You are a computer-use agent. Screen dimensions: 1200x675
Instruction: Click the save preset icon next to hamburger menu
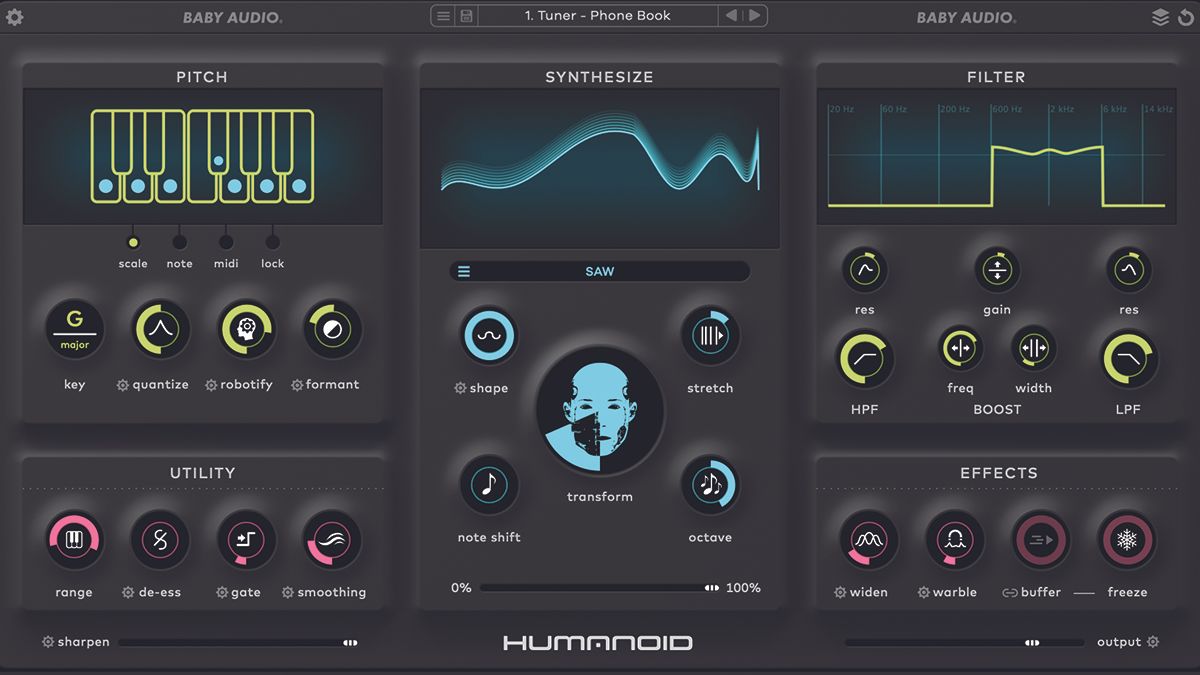tap(464, 15)
